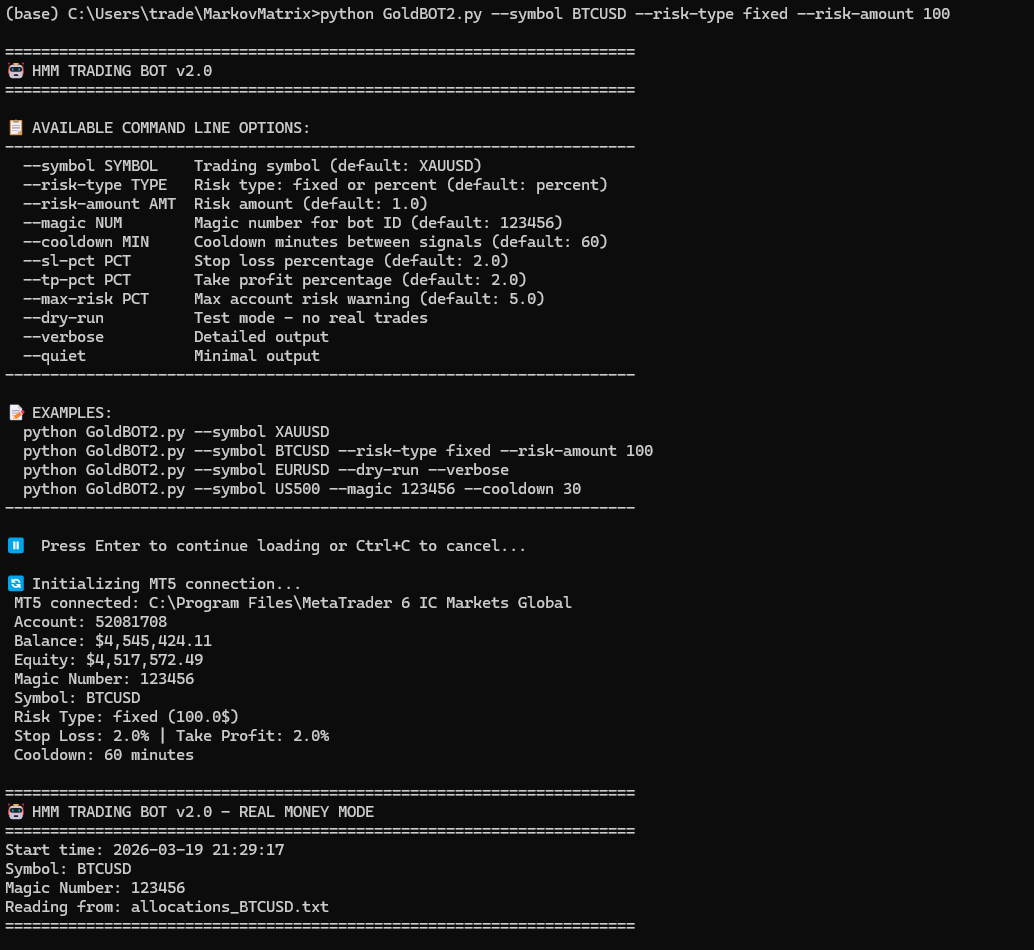Screen dimensions: 1034x950
Task: Click the typed python command at the prompt
Action: point(635,14)
